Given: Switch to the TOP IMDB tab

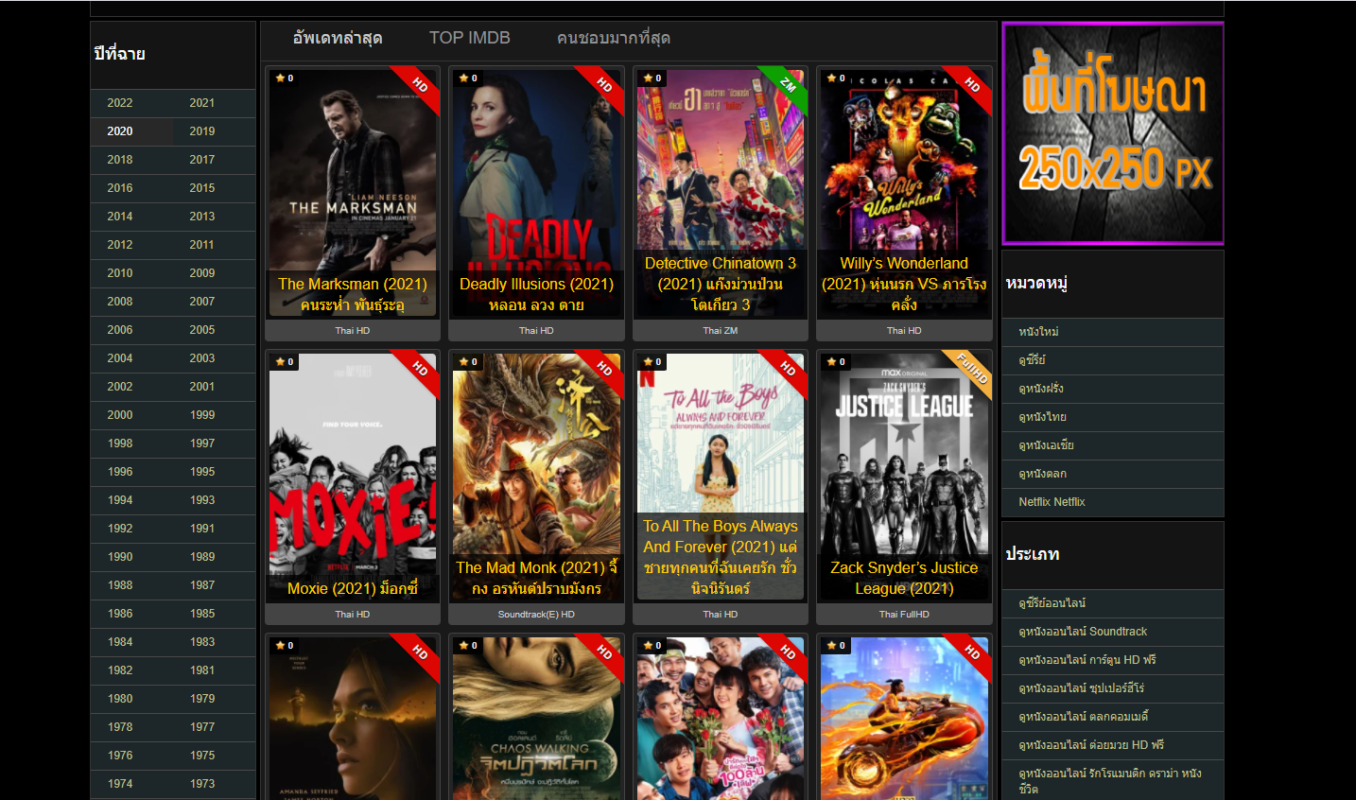Looking at the screenshot, I should [470, 38].
